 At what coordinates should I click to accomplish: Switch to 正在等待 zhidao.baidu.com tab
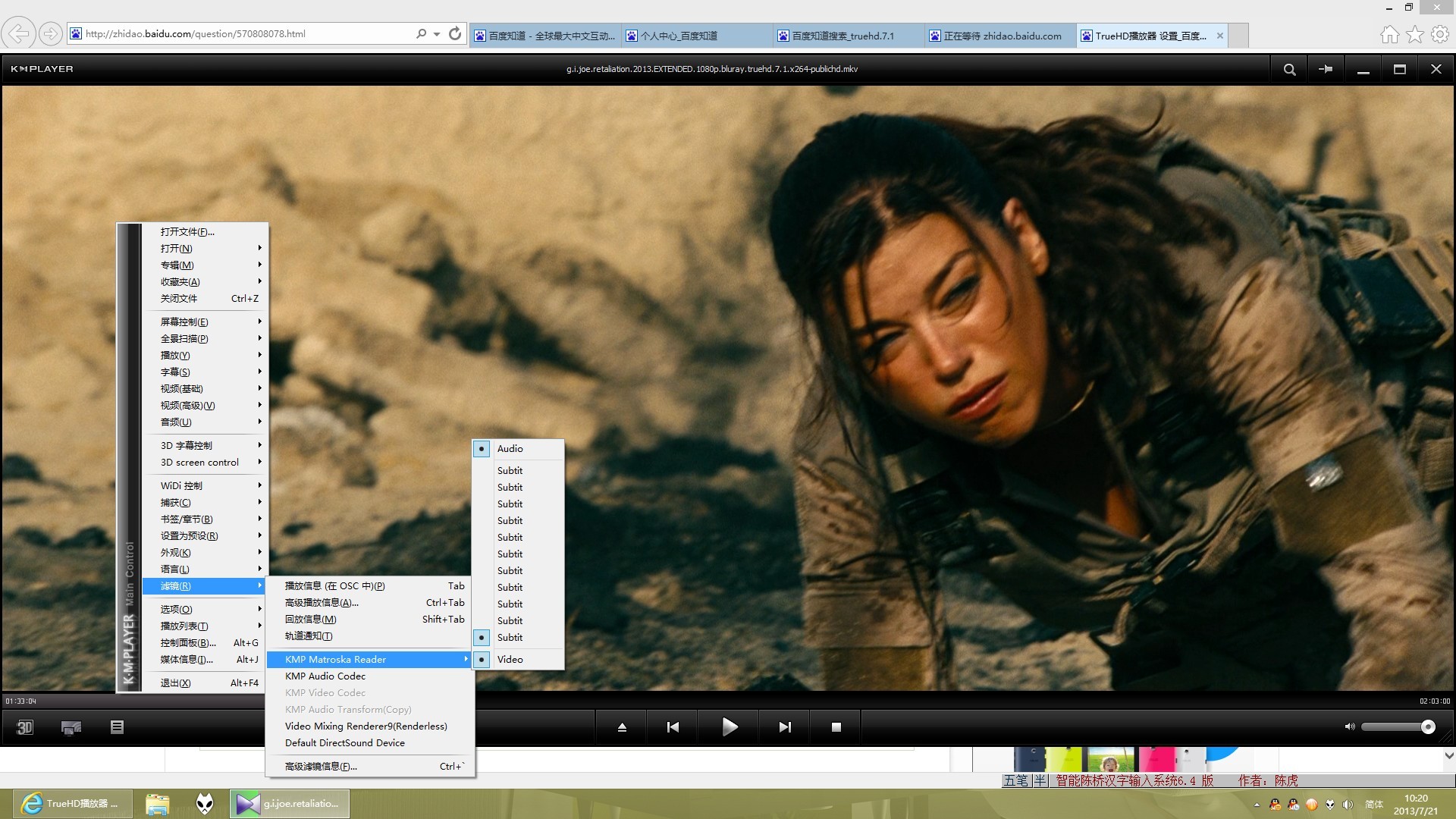tap(999, 36)
